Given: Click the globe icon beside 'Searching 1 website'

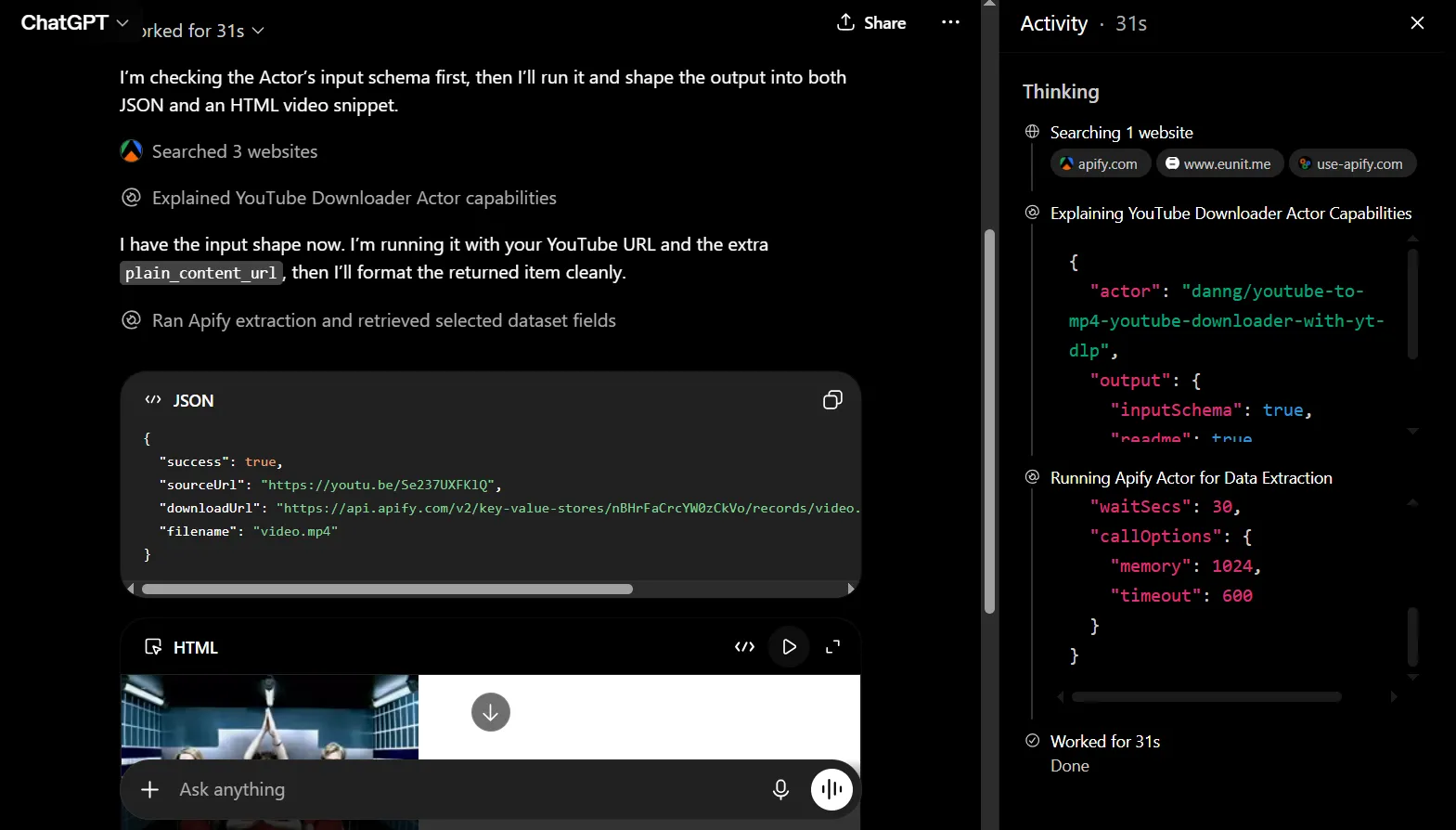Looking at the screenshot, I should pyautogui.click(x=1032, y=132).
